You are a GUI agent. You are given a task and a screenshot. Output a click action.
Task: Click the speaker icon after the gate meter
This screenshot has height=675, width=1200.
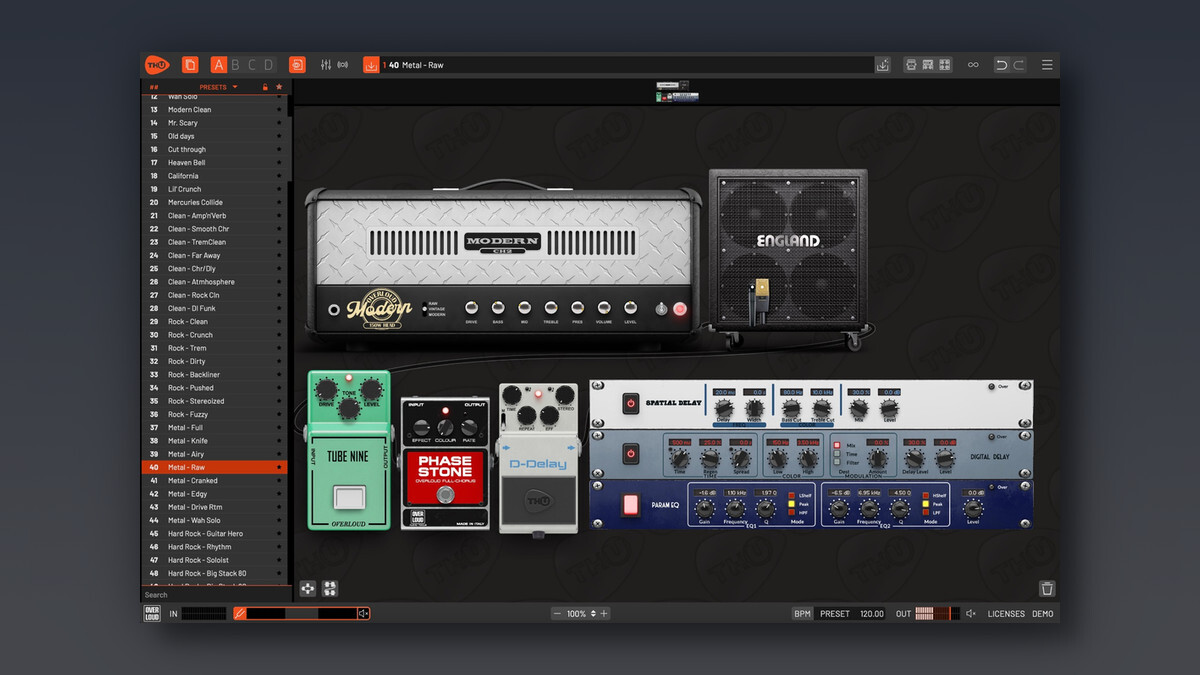pos(363,613)
